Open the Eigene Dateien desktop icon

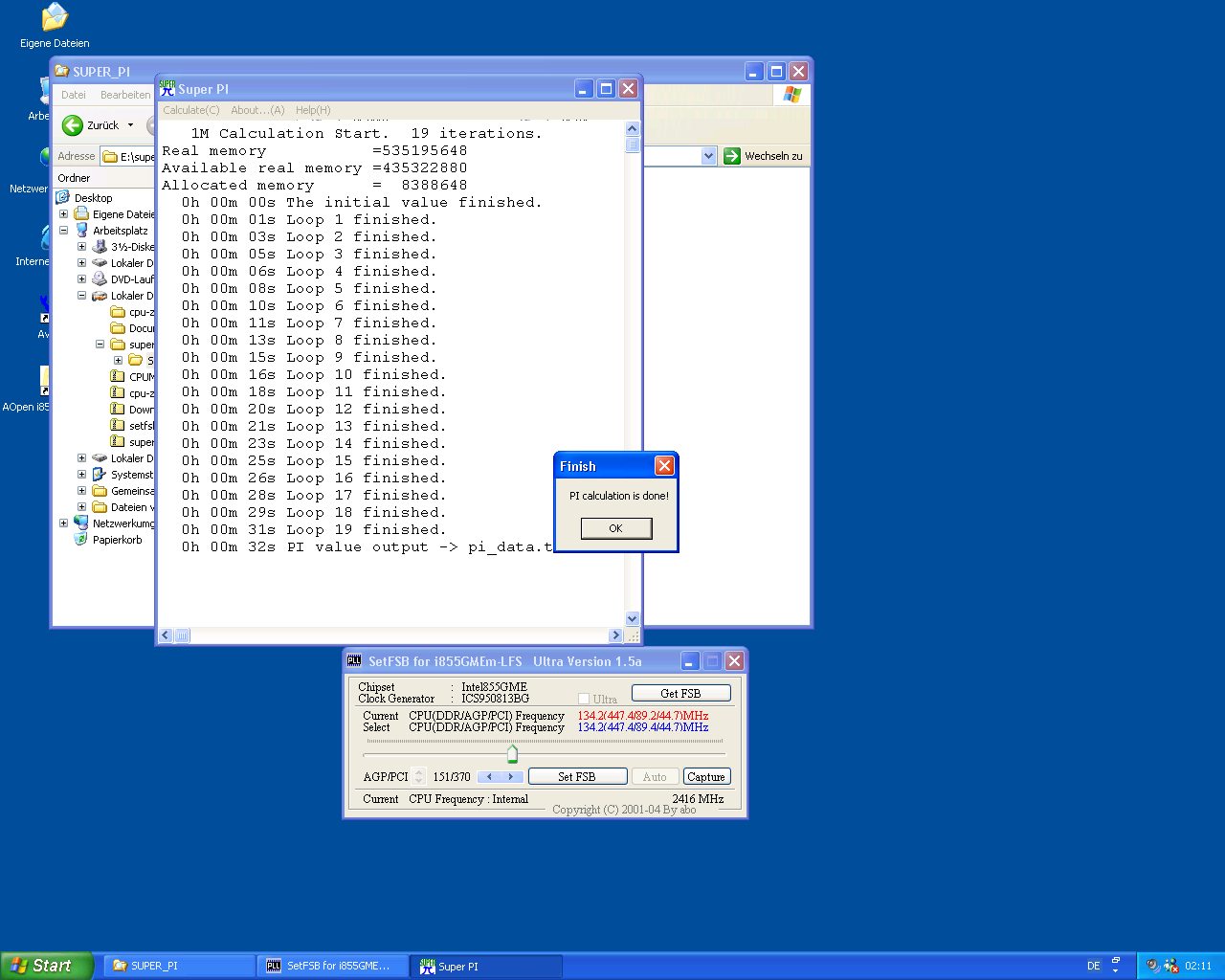[x=55, y=26]
